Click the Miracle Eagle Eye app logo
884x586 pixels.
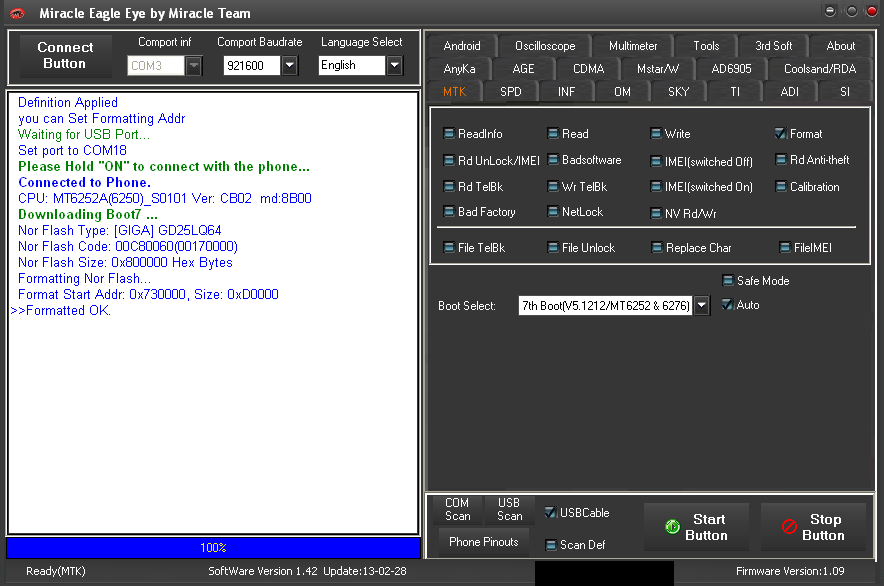click(x=17, y=13)
